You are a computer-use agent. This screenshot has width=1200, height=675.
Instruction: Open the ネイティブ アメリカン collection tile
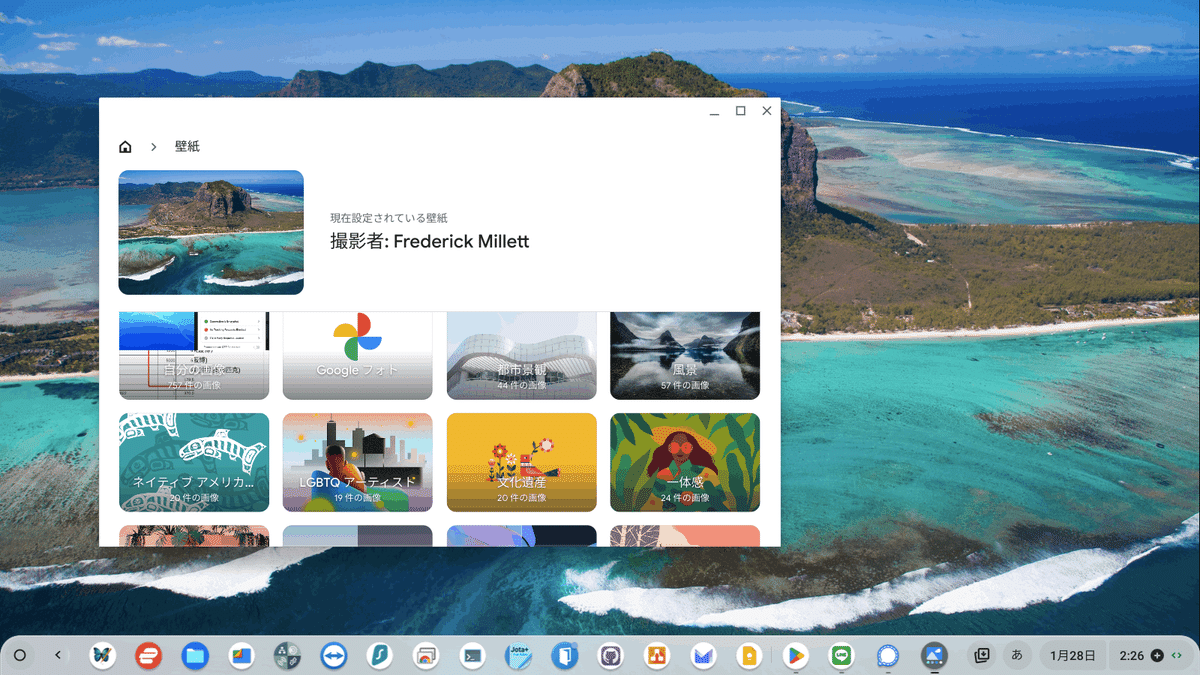[x=194, y=462]
